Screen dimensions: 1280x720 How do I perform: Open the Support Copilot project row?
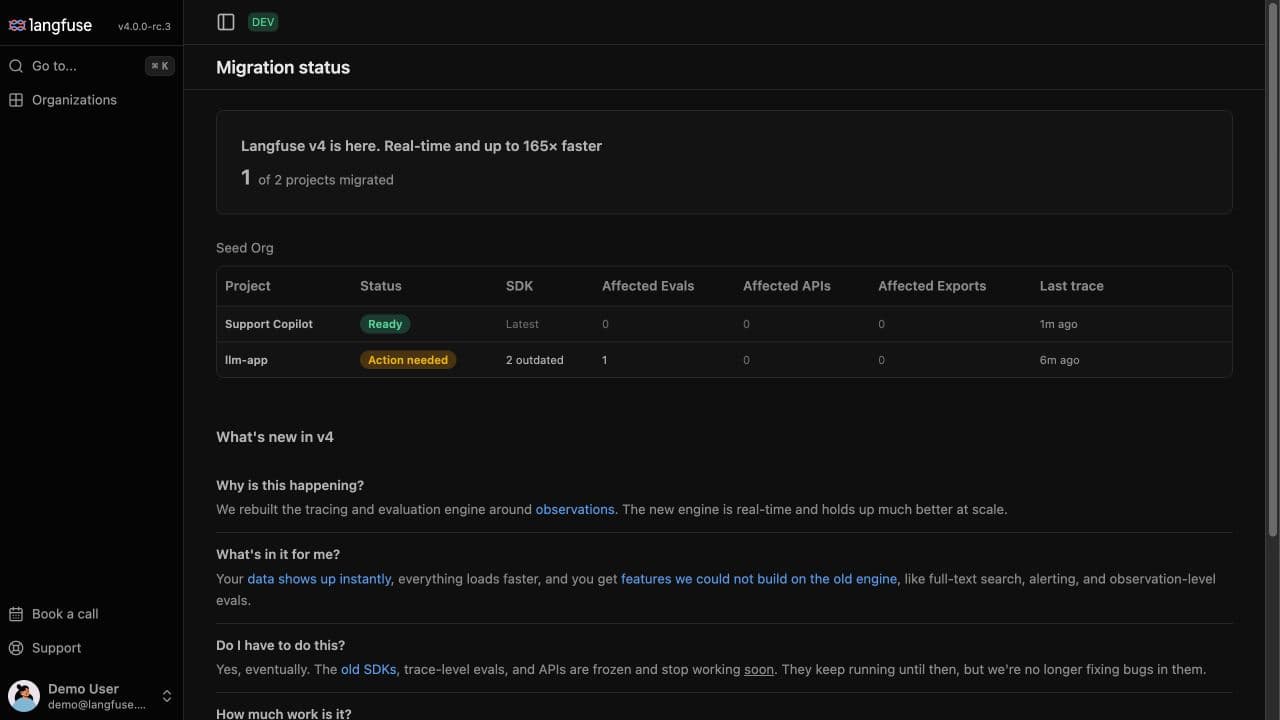(x=724, y=324)
